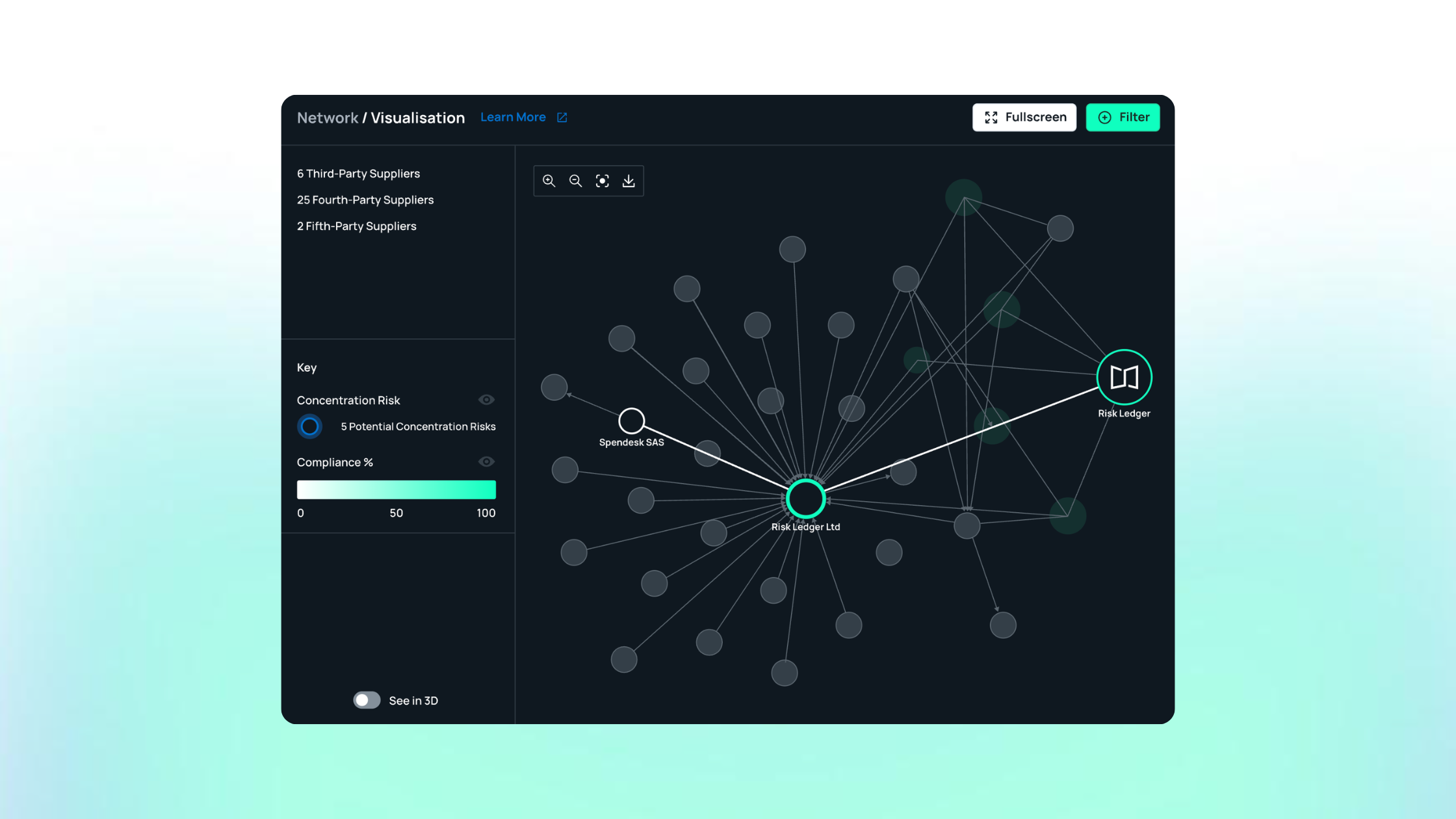The image size is (1456, 819).
Task: Enable the See in 3D switch
Action: point(367,700)
